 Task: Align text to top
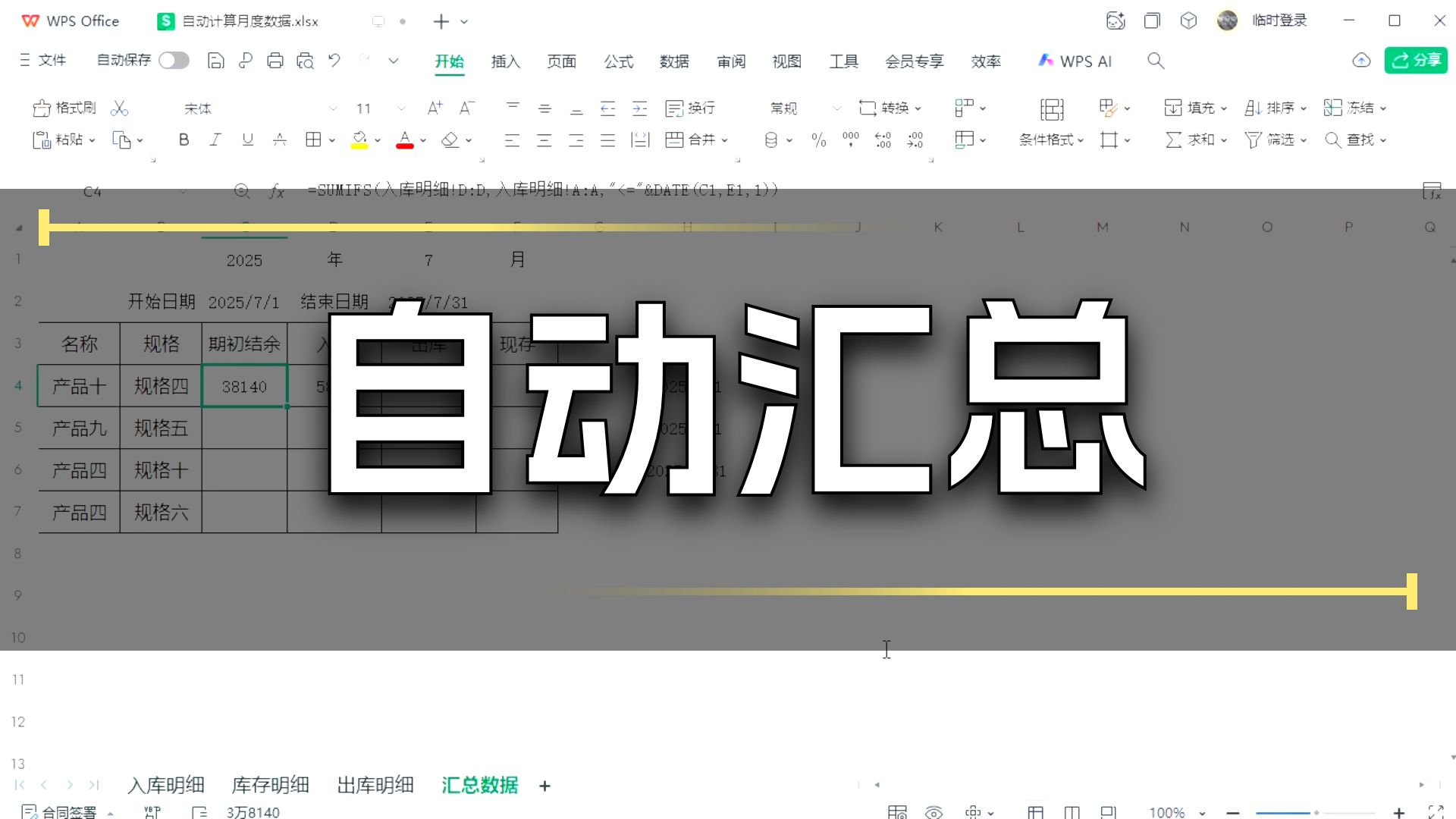coord(513,108)
